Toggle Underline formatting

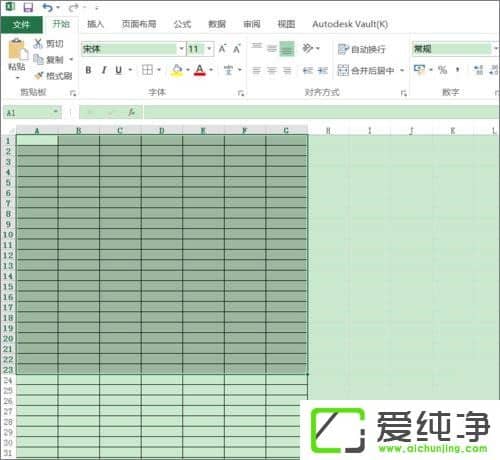(x=118, y=70)
